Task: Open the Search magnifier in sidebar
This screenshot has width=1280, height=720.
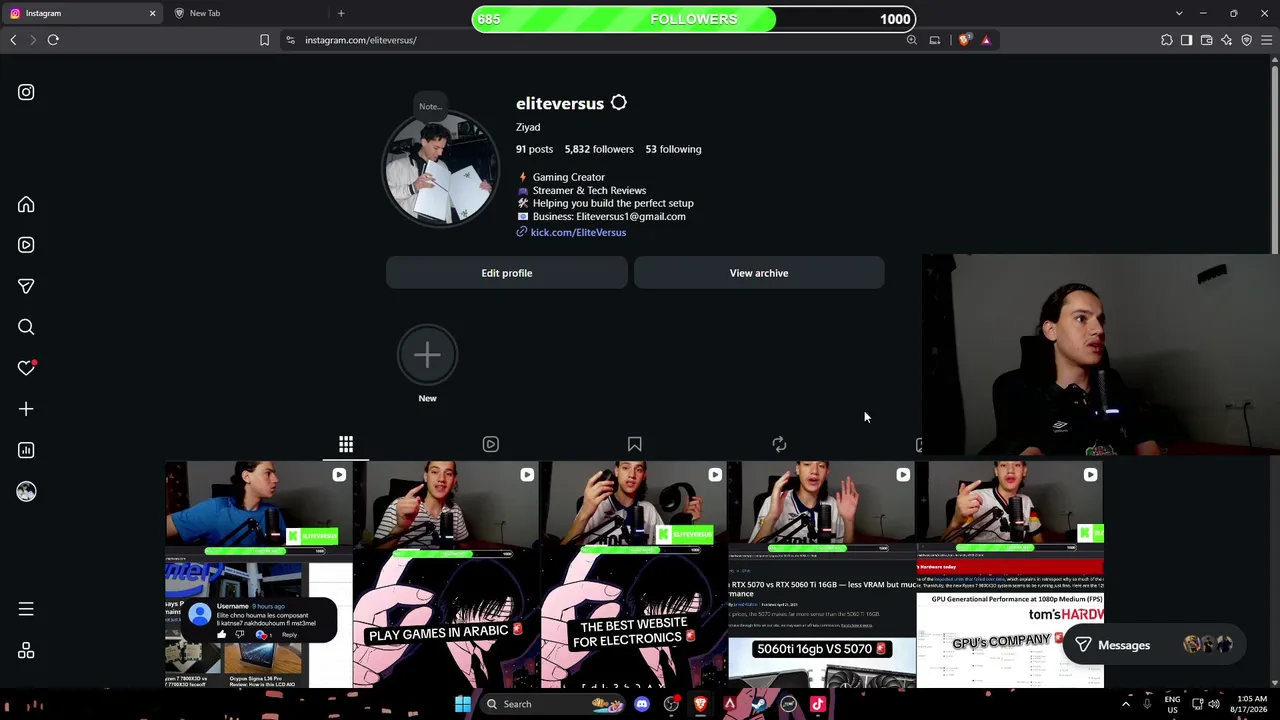Action: (x=26, y=327)
